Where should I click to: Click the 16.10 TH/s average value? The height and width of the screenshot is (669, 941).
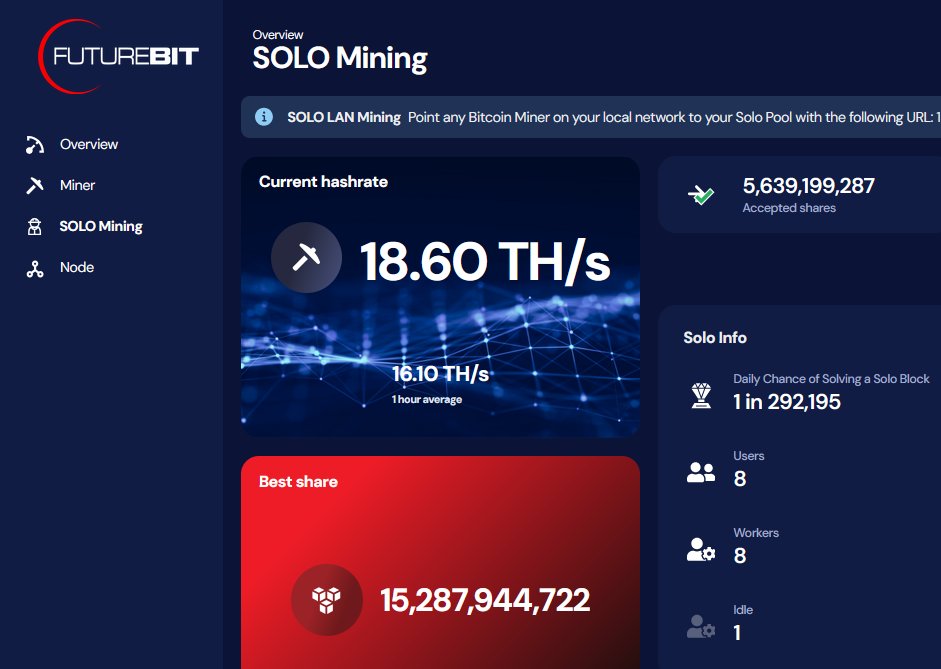coord(440,374)
